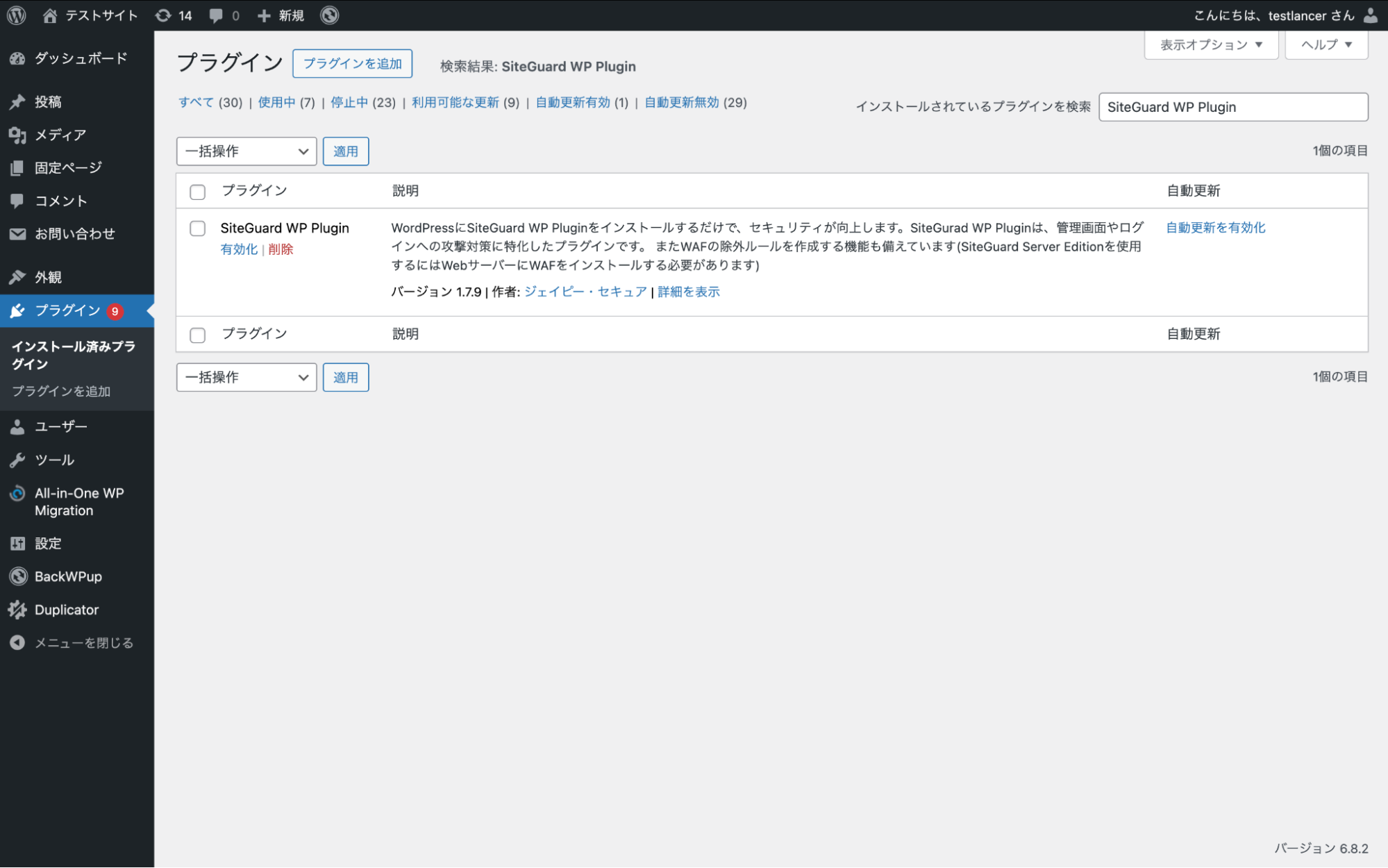Image resolution: width=1388 pixels, height=868 pixels.
Task: Expand the 表示オプション panel
Action: click(1210, 44)
